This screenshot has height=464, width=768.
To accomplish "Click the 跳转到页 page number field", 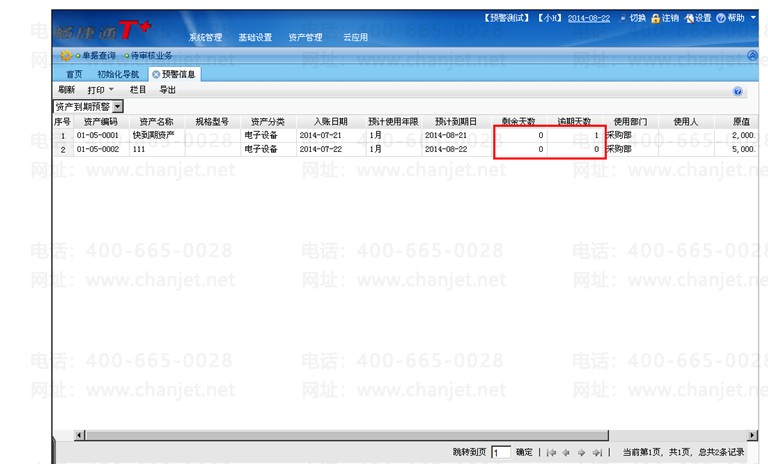I will (x=501, y=452).
